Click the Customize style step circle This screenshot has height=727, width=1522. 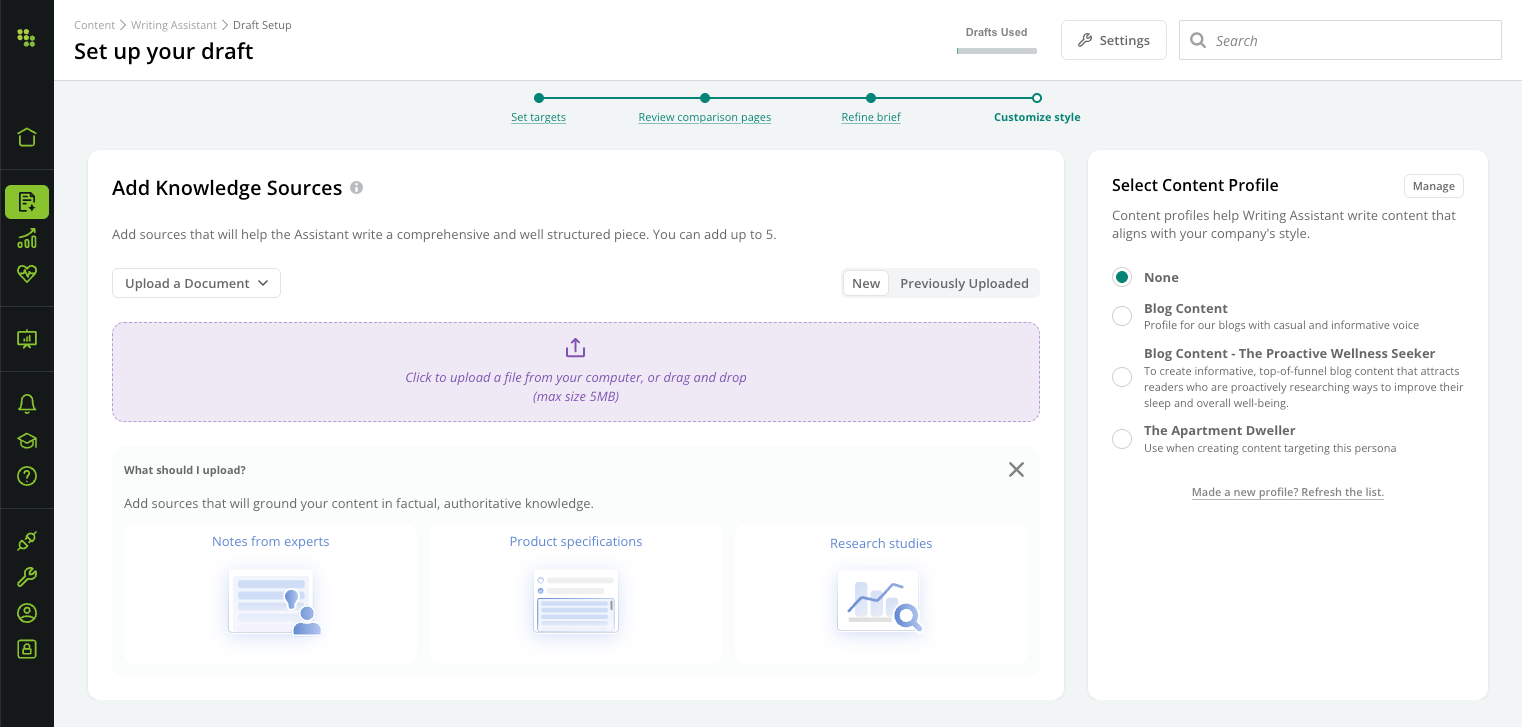(x=1037, y=98)
